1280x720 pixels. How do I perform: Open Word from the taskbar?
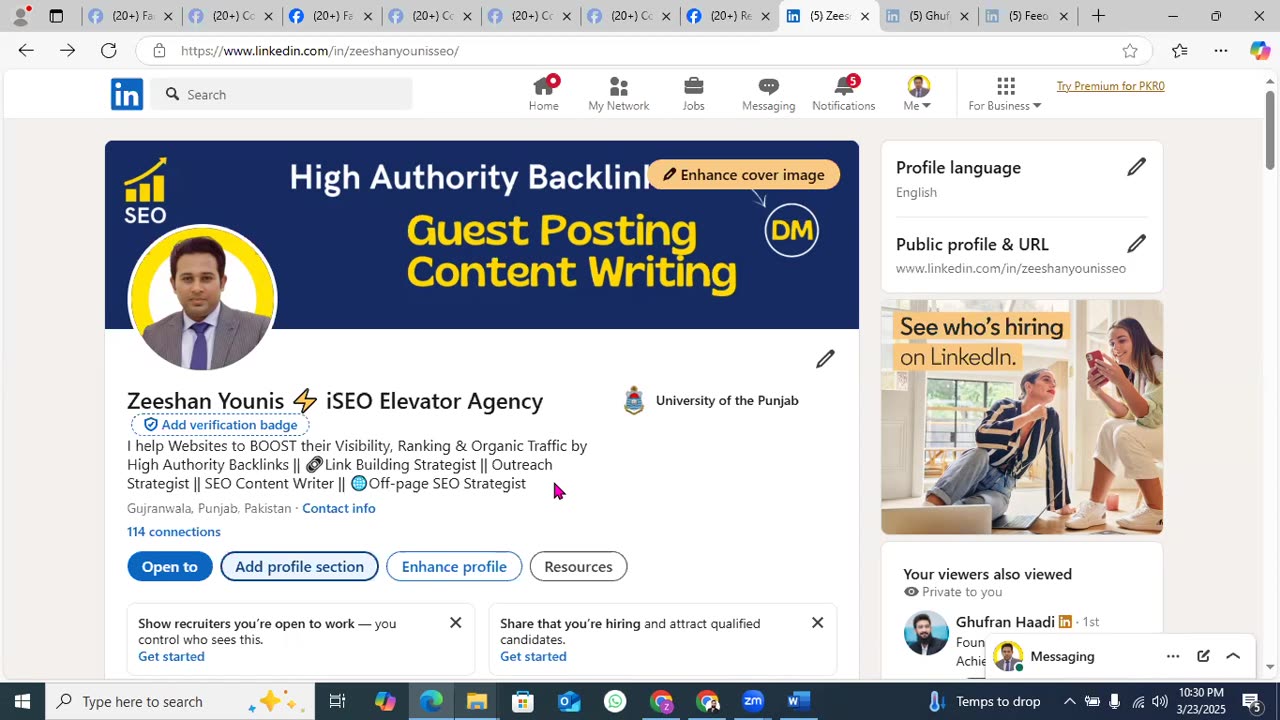(797, 701)
